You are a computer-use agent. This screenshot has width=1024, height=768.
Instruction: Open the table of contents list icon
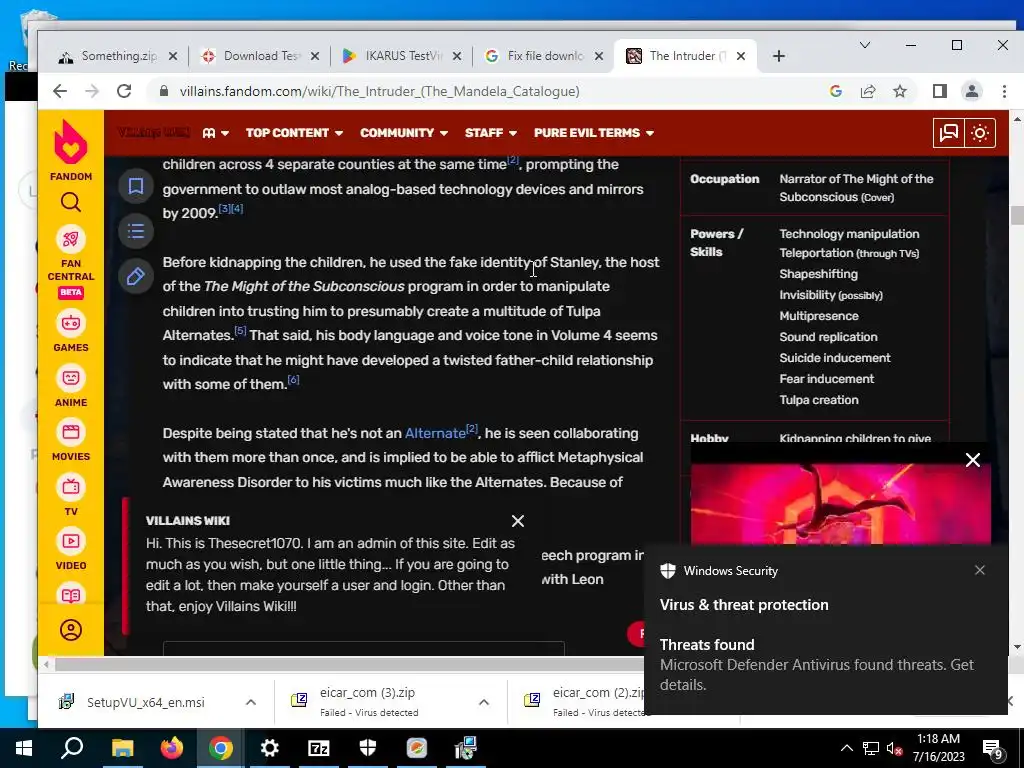[x=136, y=231]
